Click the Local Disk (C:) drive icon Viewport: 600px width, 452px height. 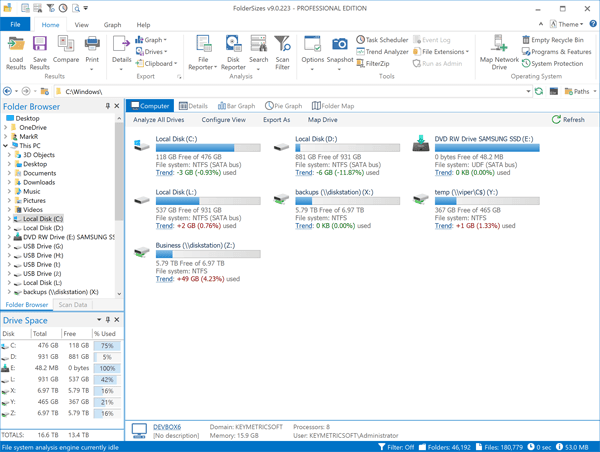click(x=141, y=145)
